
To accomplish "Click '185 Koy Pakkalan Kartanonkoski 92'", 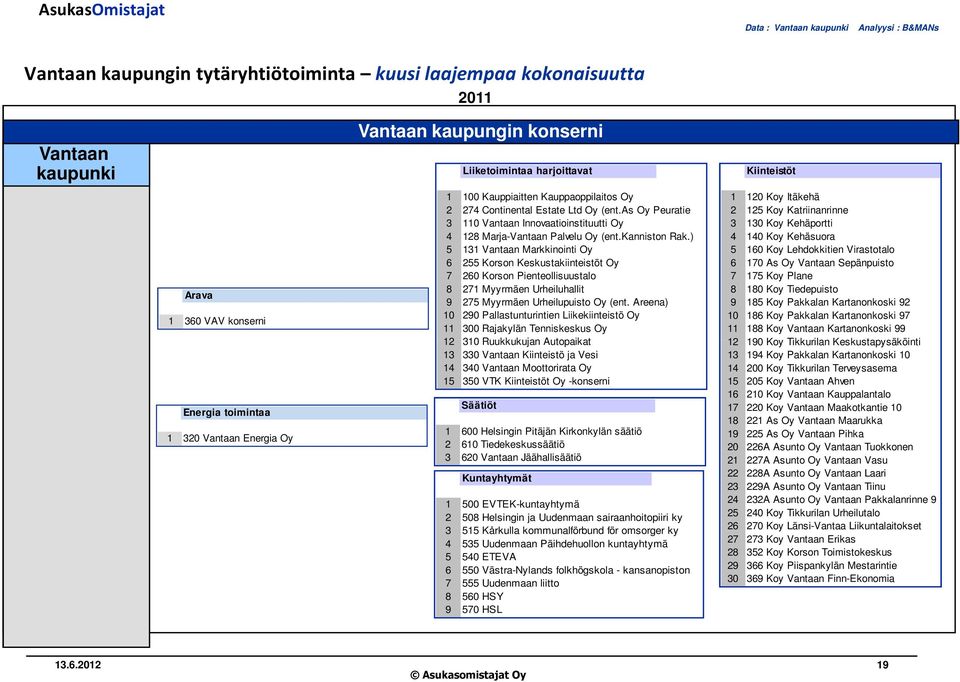I will [828, 302].
